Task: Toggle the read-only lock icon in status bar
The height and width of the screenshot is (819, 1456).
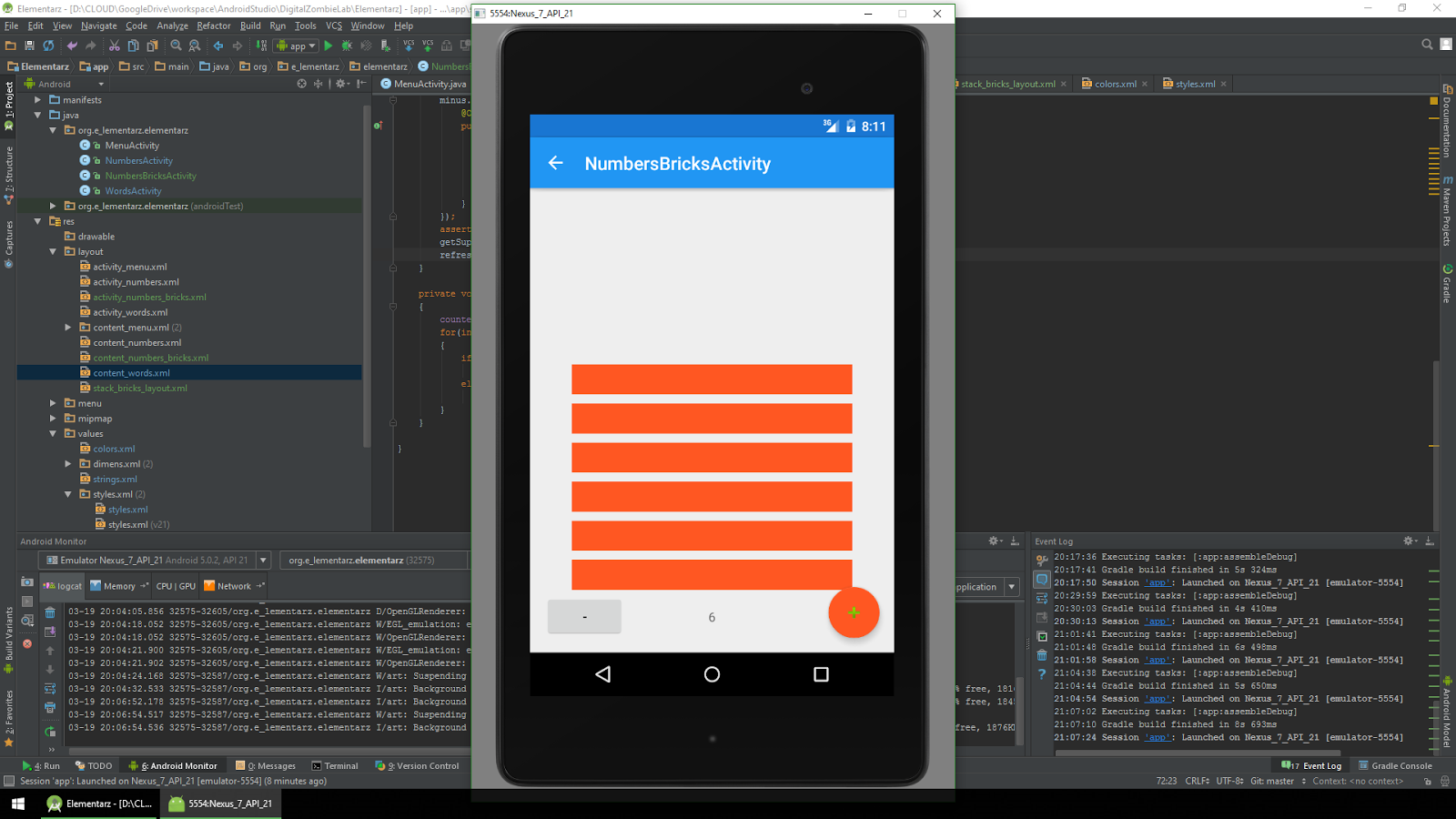Action: tap(1428, 781)
